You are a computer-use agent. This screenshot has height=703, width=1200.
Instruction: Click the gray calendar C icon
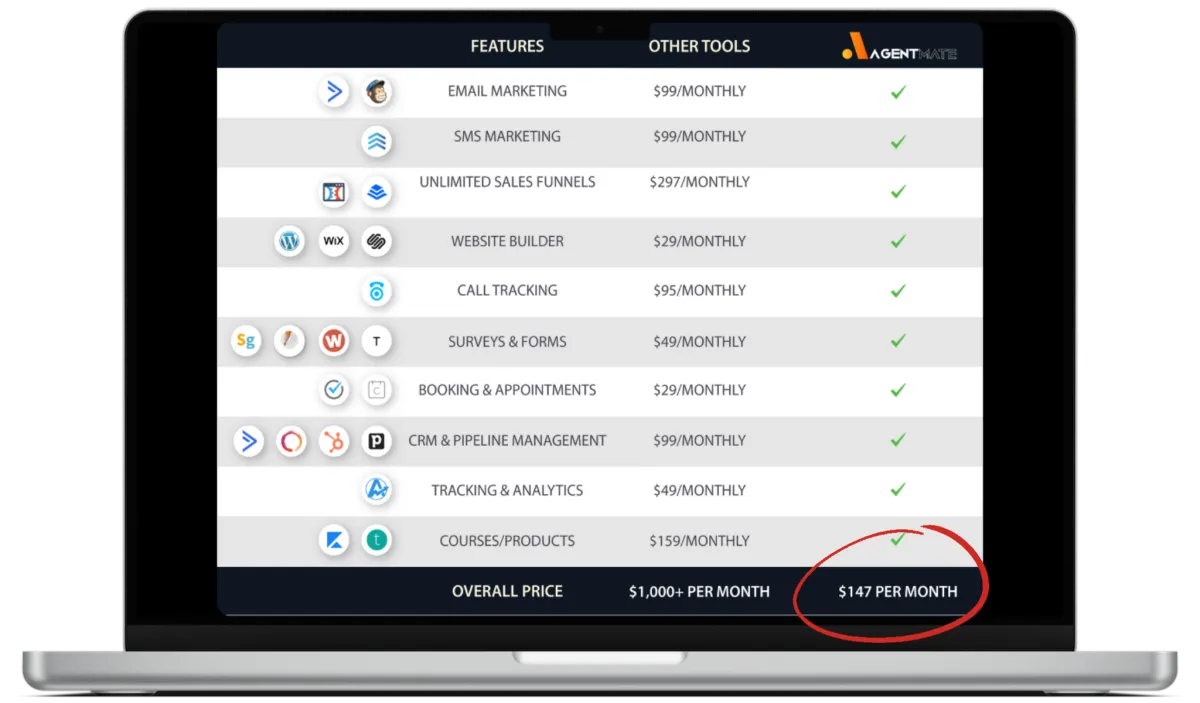point(377,390)
